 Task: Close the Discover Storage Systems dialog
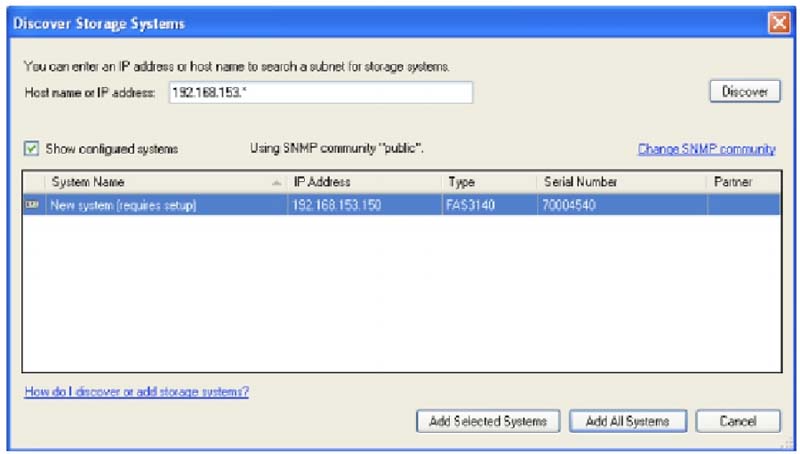click(x=779, y=23)
